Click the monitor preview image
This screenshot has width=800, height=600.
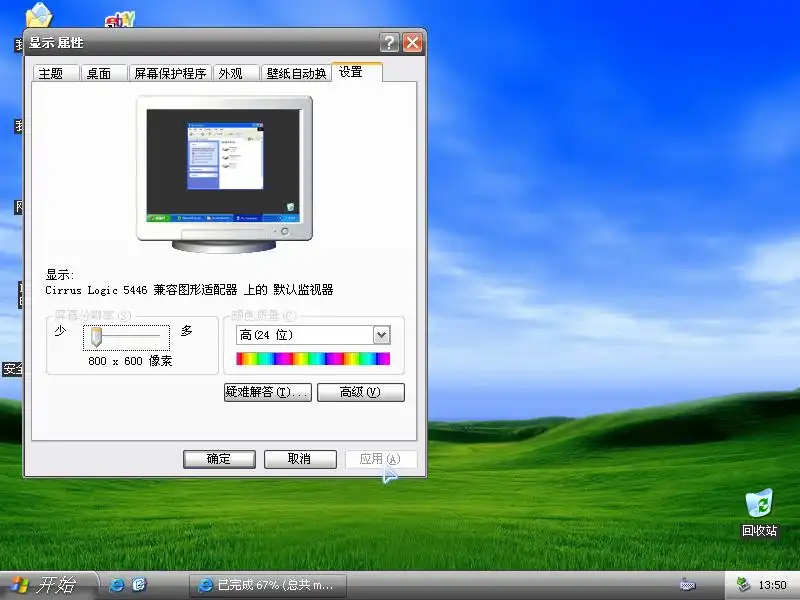click(224, 173)
